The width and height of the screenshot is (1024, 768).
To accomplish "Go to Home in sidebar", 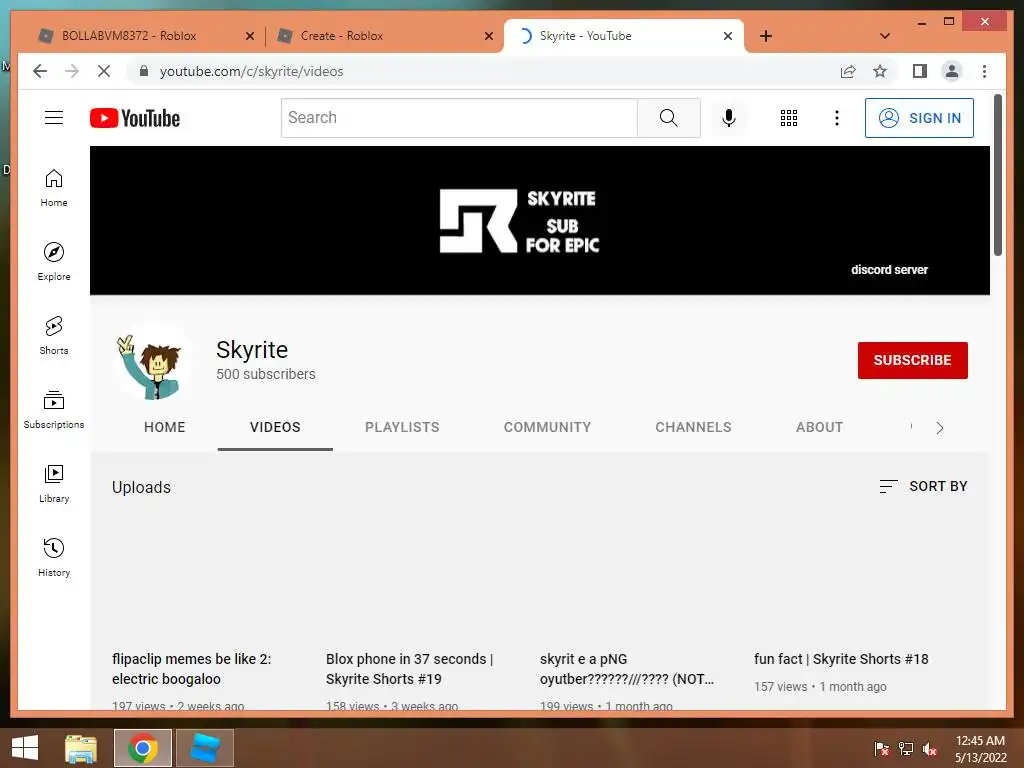I will (x=54, y=188).
